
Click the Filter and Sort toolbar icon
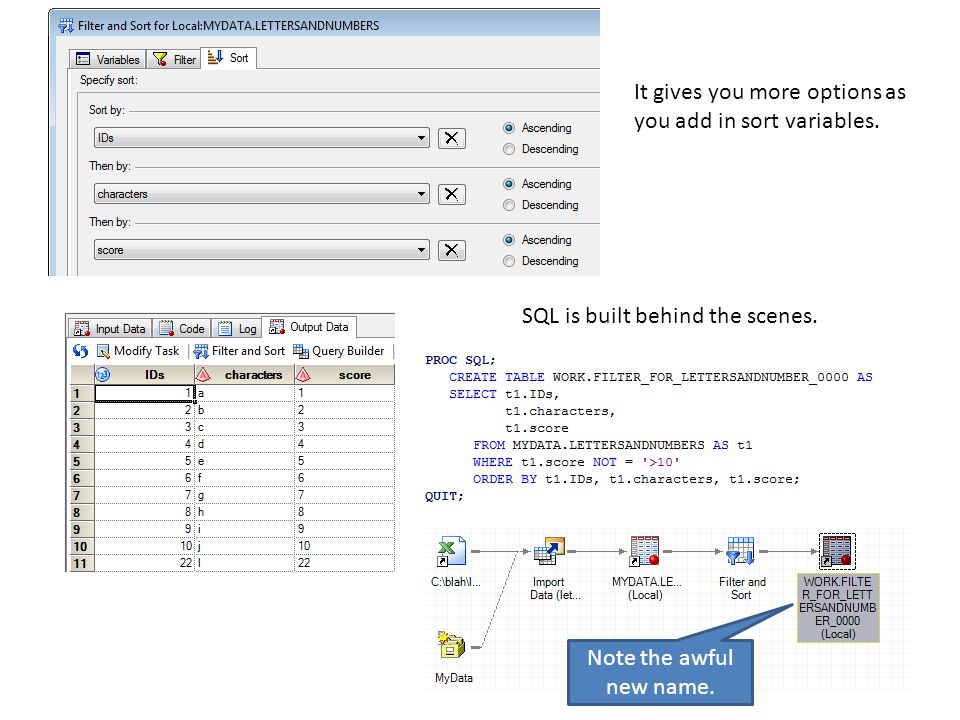tap(201, 351)
